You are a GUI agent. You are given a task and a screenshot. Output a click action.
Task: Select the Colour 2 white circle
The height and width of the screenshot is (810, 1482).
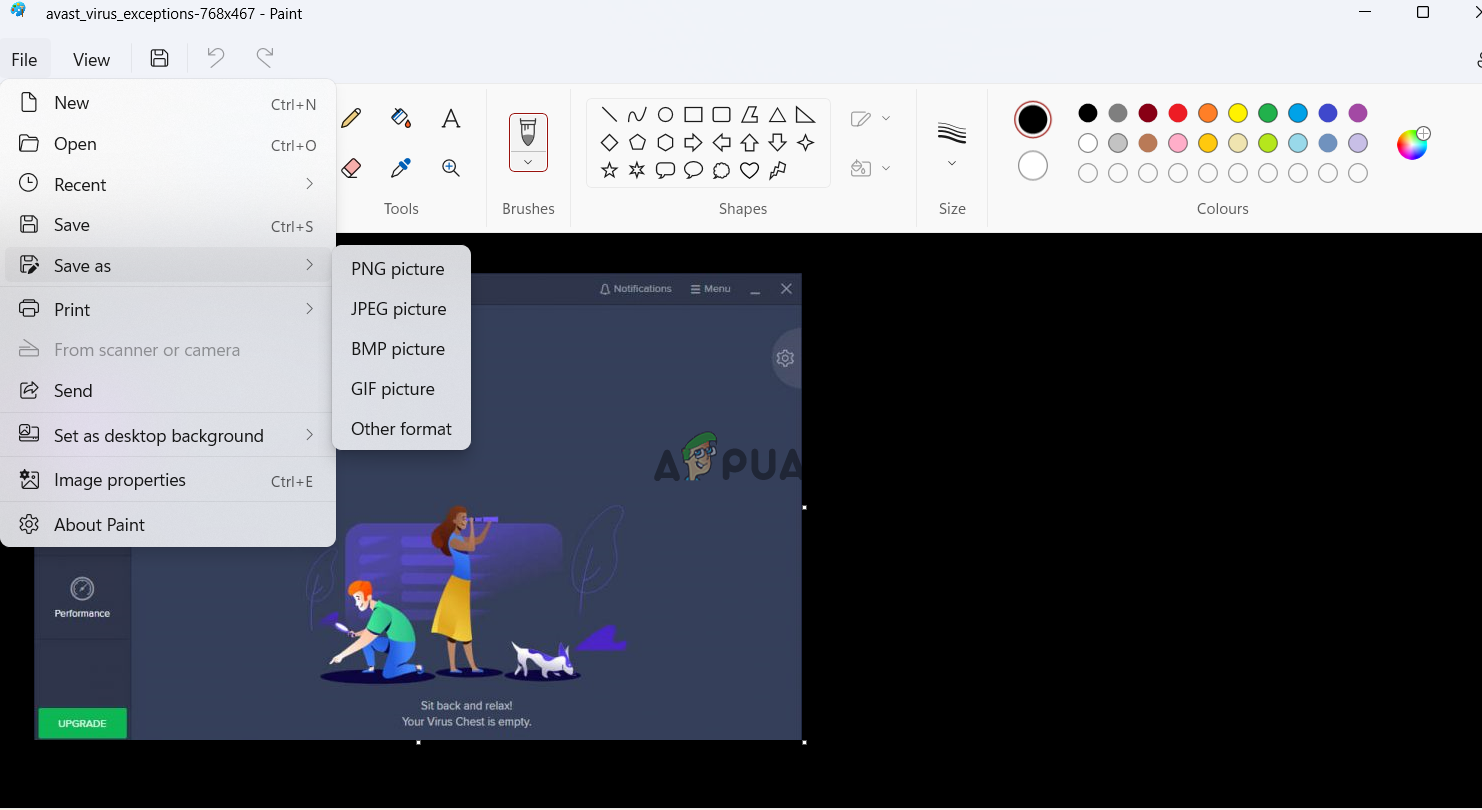1033,166
